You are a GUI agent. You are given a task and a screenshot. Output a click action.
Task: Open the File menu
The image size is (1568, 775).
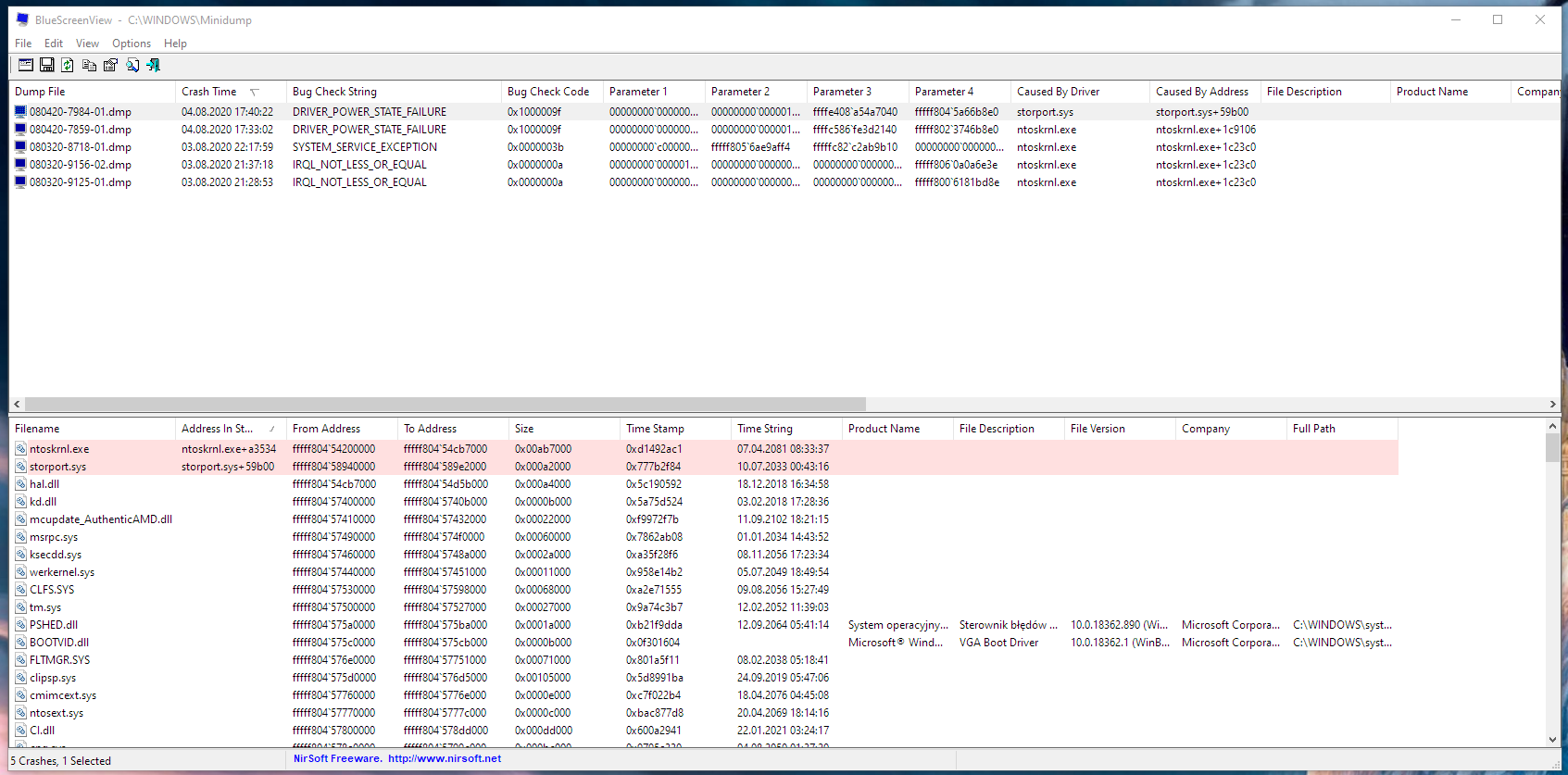[x=23, y=44]
